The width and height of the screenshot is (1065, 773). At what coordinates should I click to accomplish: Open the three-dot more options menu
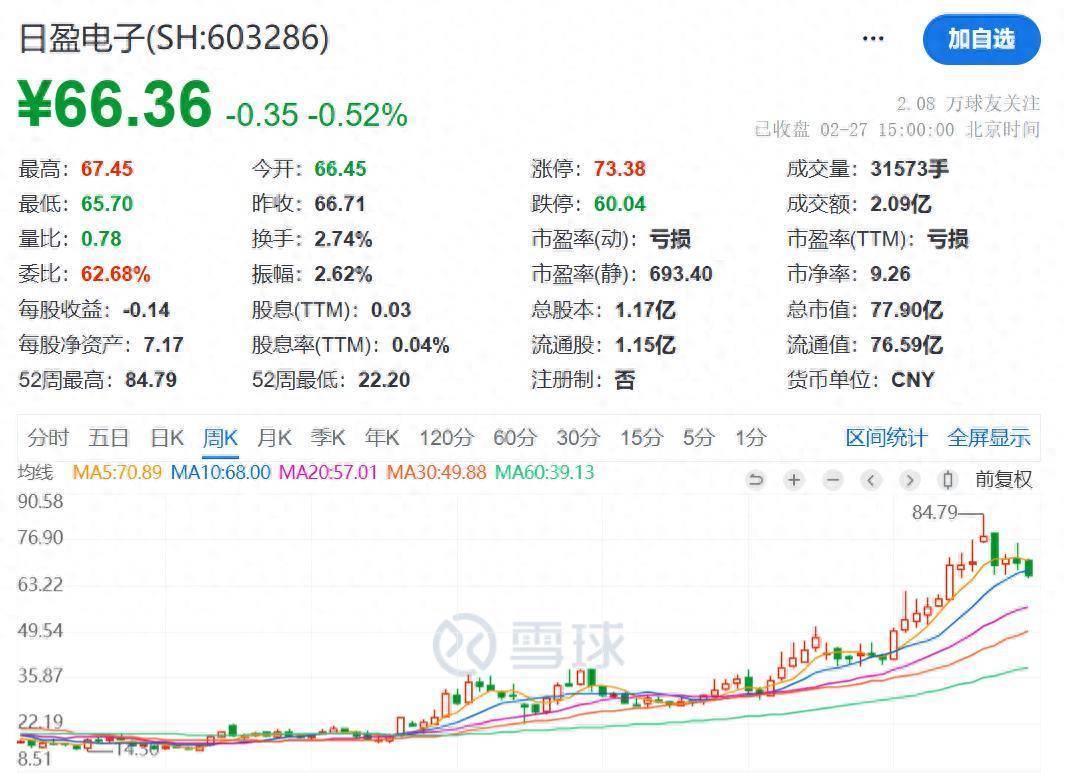[x=873, y=39]
